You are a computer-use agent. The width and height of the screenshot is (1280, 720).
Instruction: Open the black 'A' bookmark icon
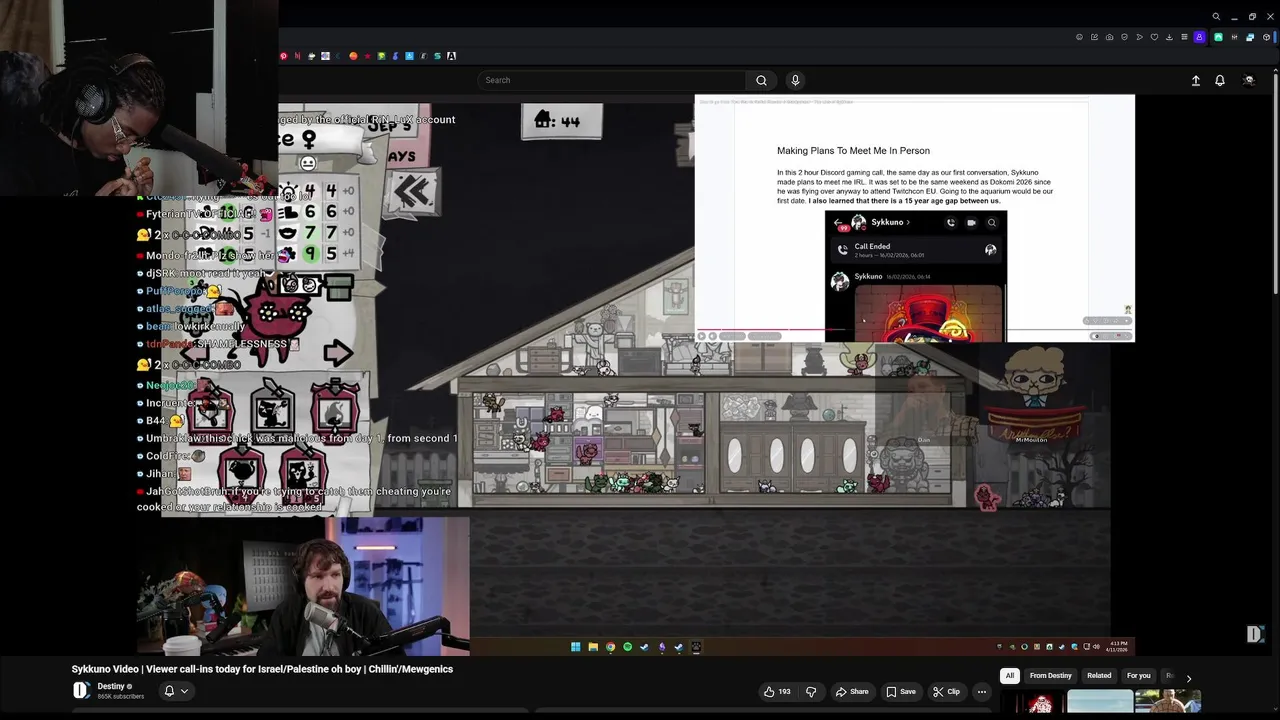coord(452,56)
